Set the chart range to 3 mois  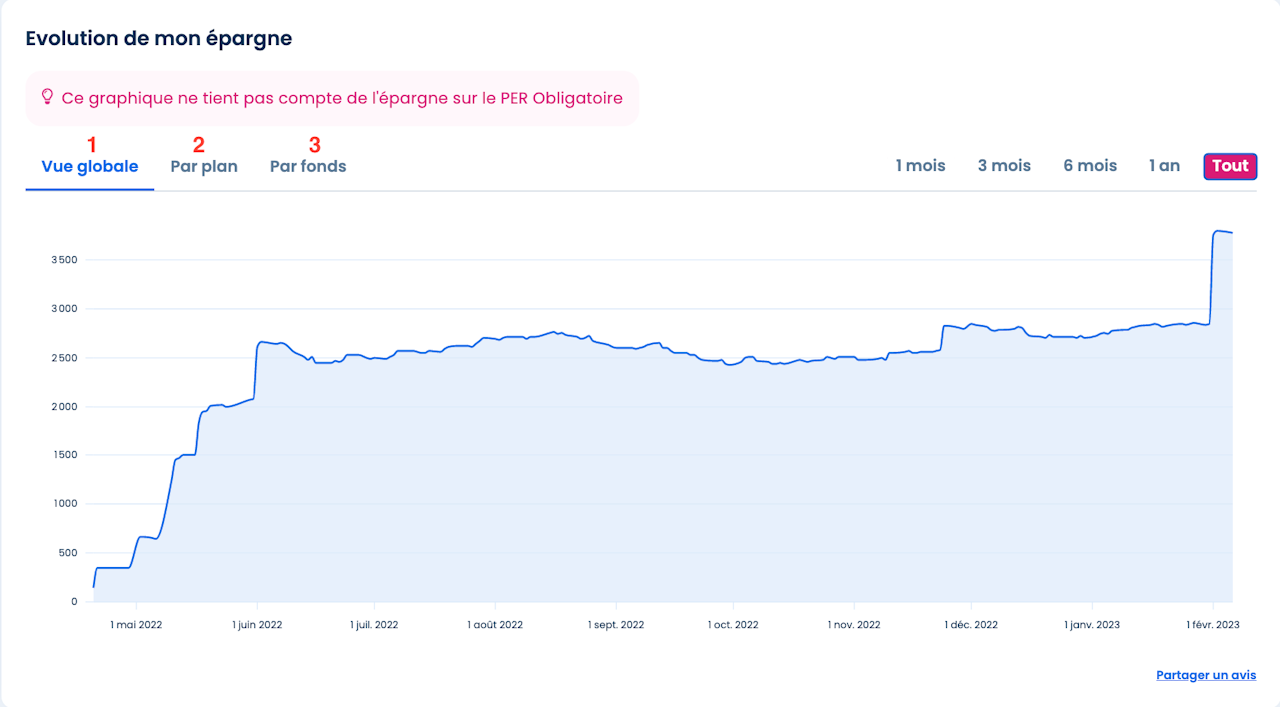point(1004,166)
